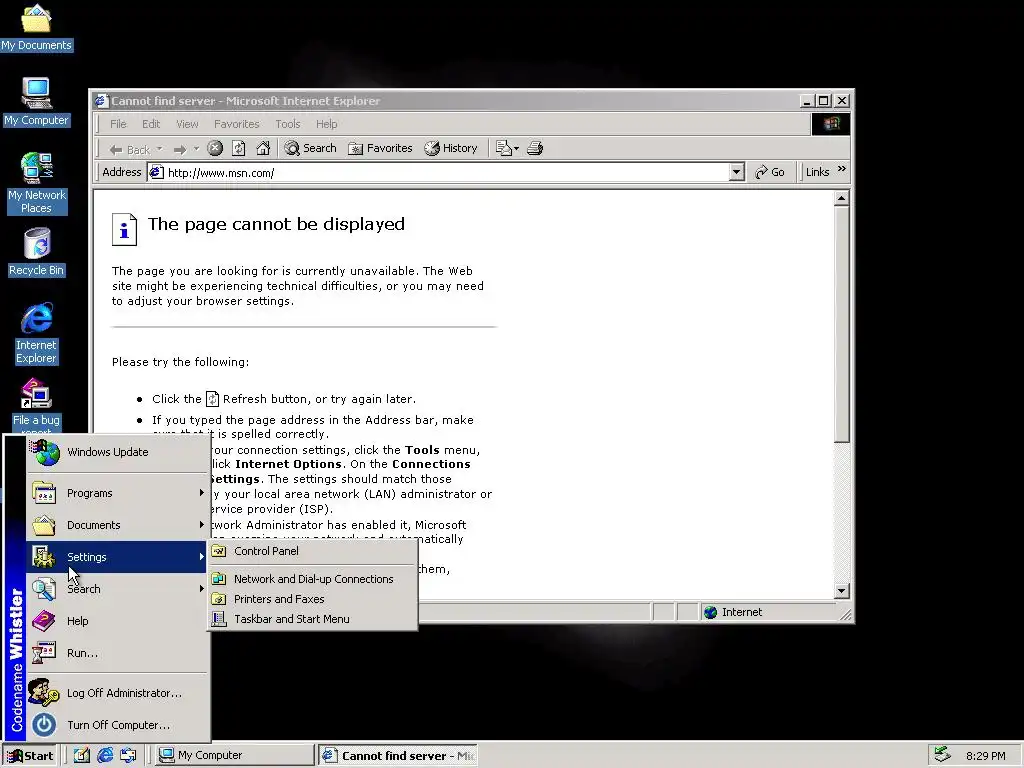1024x768 pixels.
Task: Click the Refresh toolbar icon
Action: [x=238, y=148]
